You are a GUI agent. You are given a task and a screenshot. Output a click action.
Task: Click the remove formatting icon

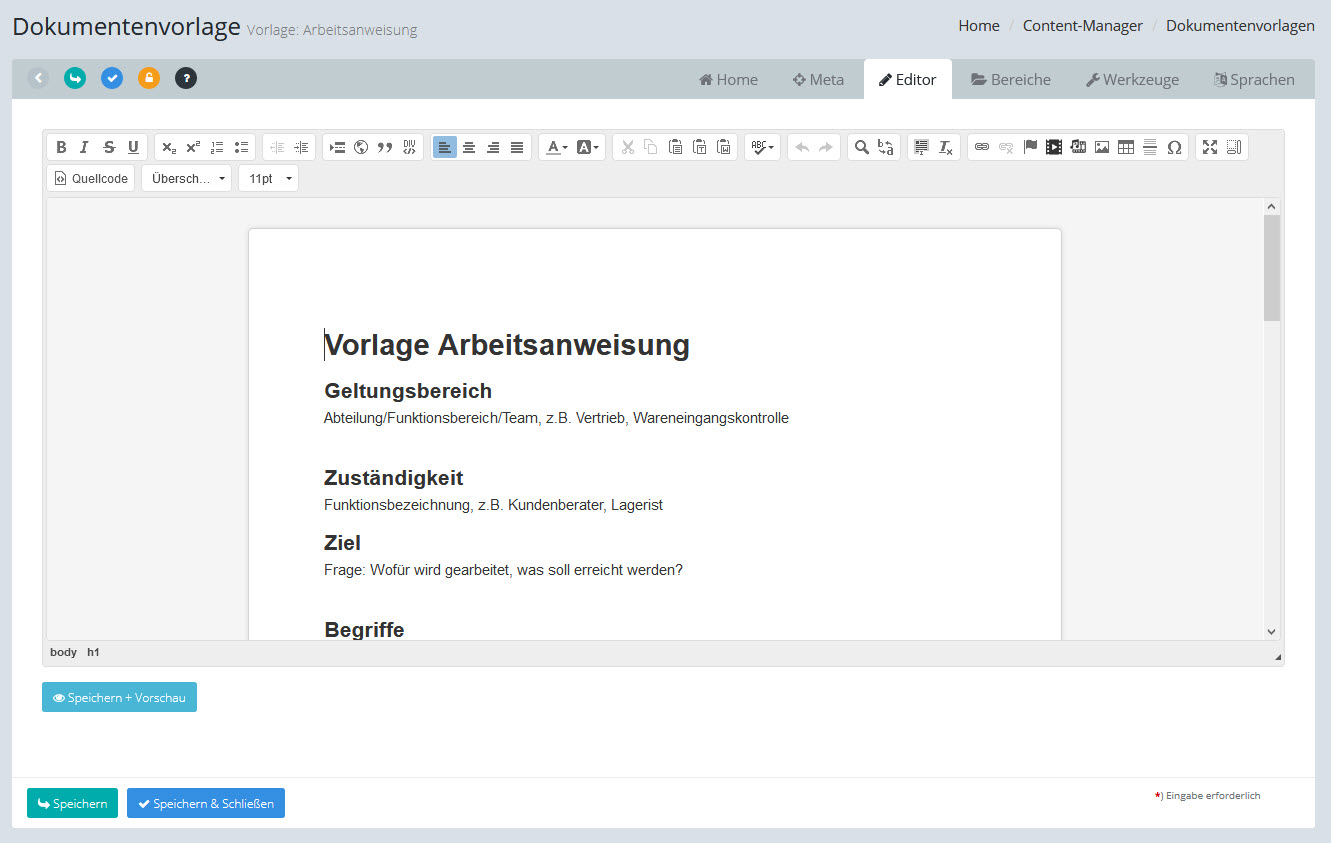[946, 147]
